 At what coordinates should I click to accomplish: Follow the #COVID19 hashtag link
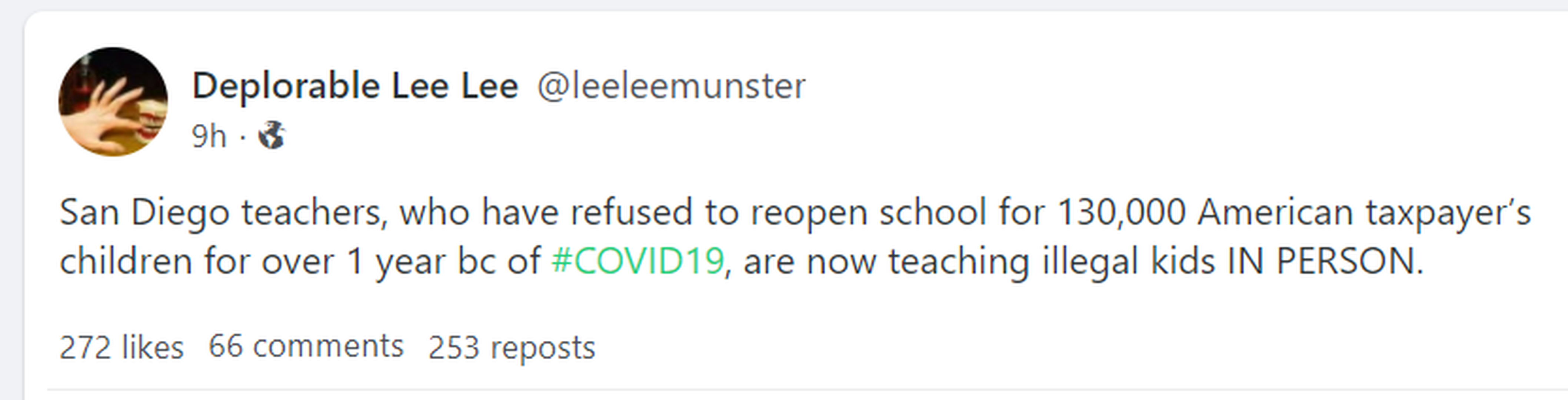[x=637, y=261]
